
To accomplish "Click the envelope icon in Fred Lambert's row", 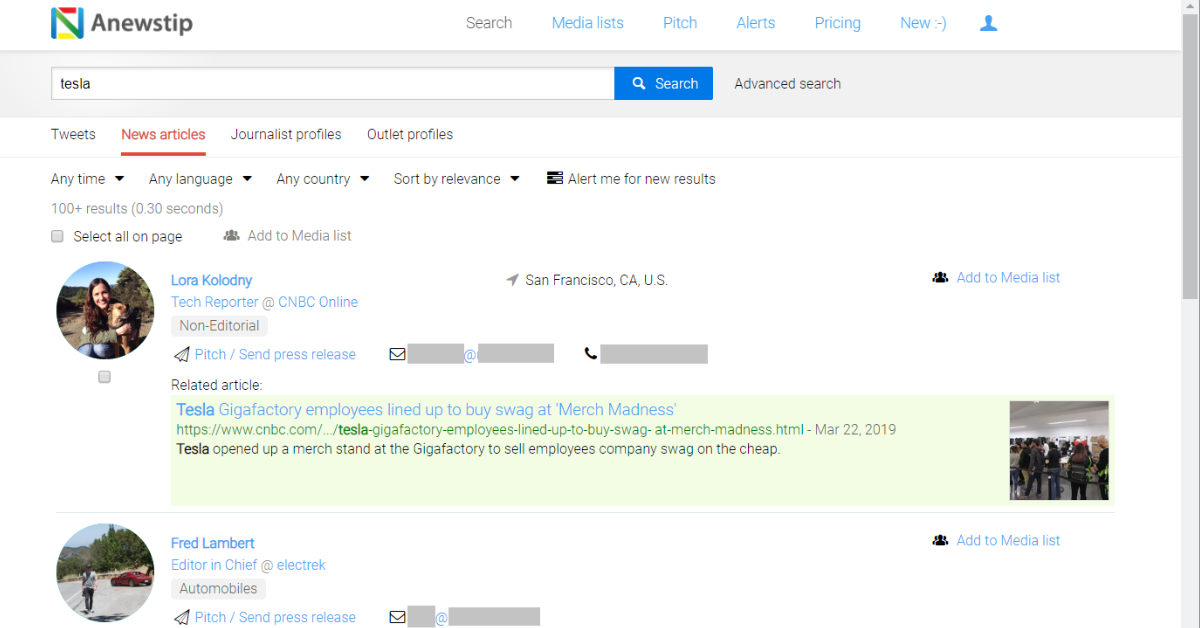I will point(398,617).
